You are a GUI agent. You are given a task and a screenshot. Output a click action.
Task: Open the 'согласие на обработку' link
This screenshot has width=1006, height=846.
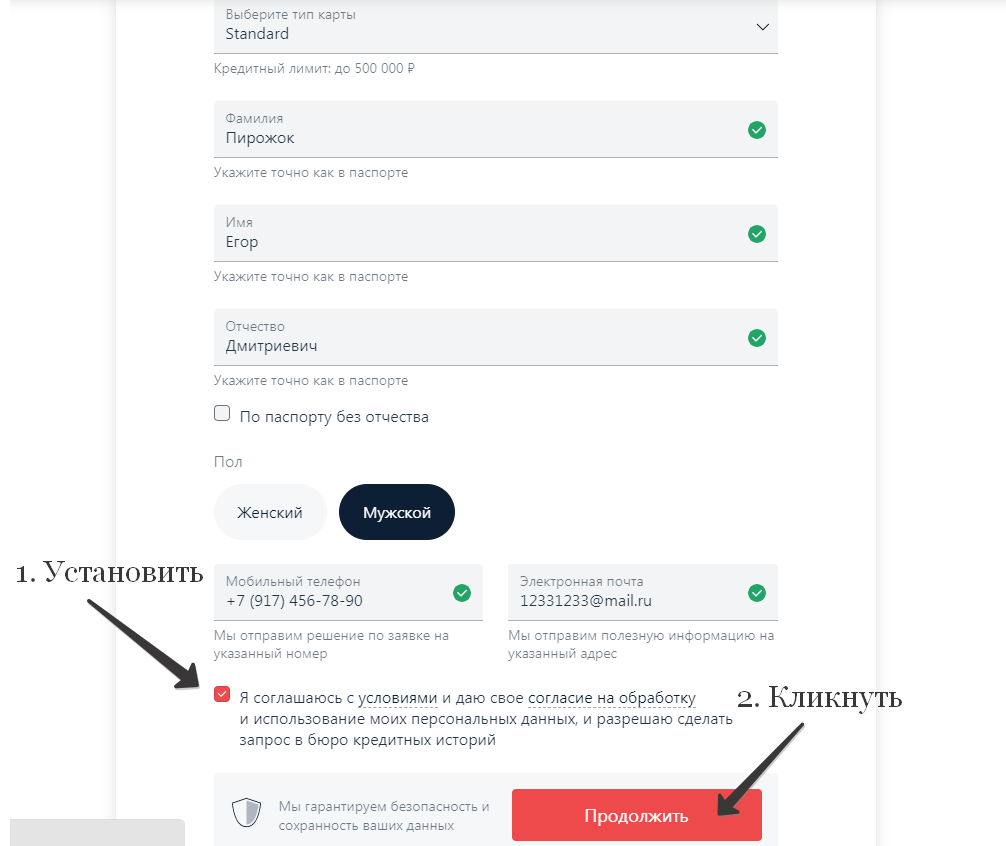(x=611, y=698)
